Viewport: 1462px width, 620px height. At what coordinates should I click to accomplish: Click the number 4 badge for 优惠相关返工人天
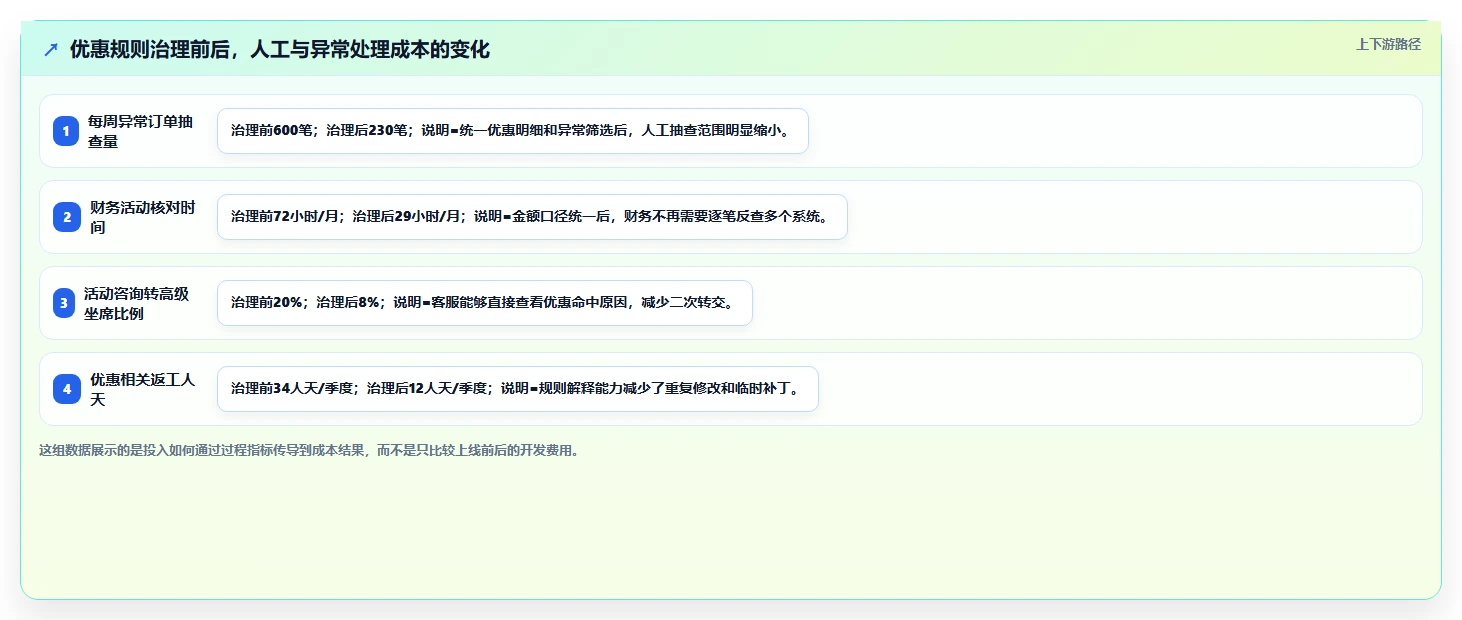(66, 389)
